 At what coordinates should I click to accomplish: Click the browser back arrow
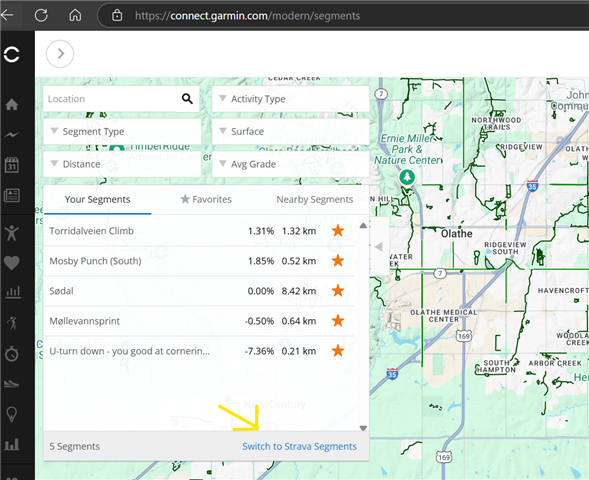pos(8,15)
